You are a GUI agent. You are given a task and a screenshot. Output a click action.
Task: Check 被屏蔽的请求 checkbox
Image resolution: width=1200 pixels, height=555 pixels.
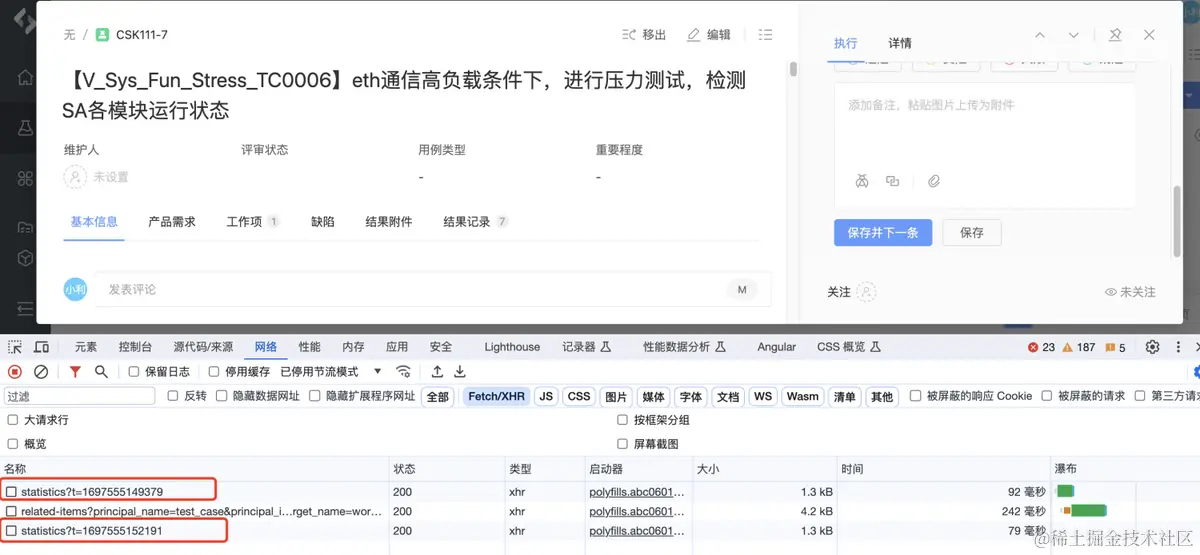pyautogui.click(x=1046, y=396)
